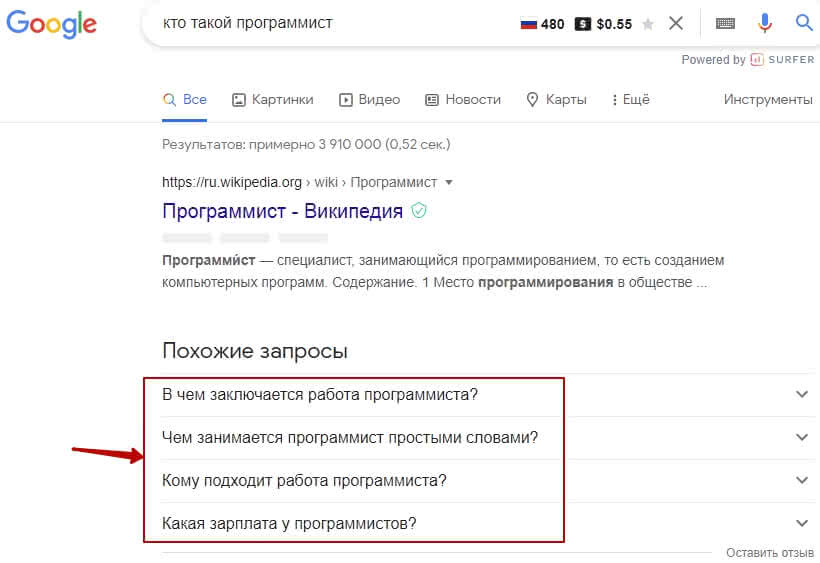Click the Surfer logo link
This screenshot has width=820, height=563.
pos(782,60)
